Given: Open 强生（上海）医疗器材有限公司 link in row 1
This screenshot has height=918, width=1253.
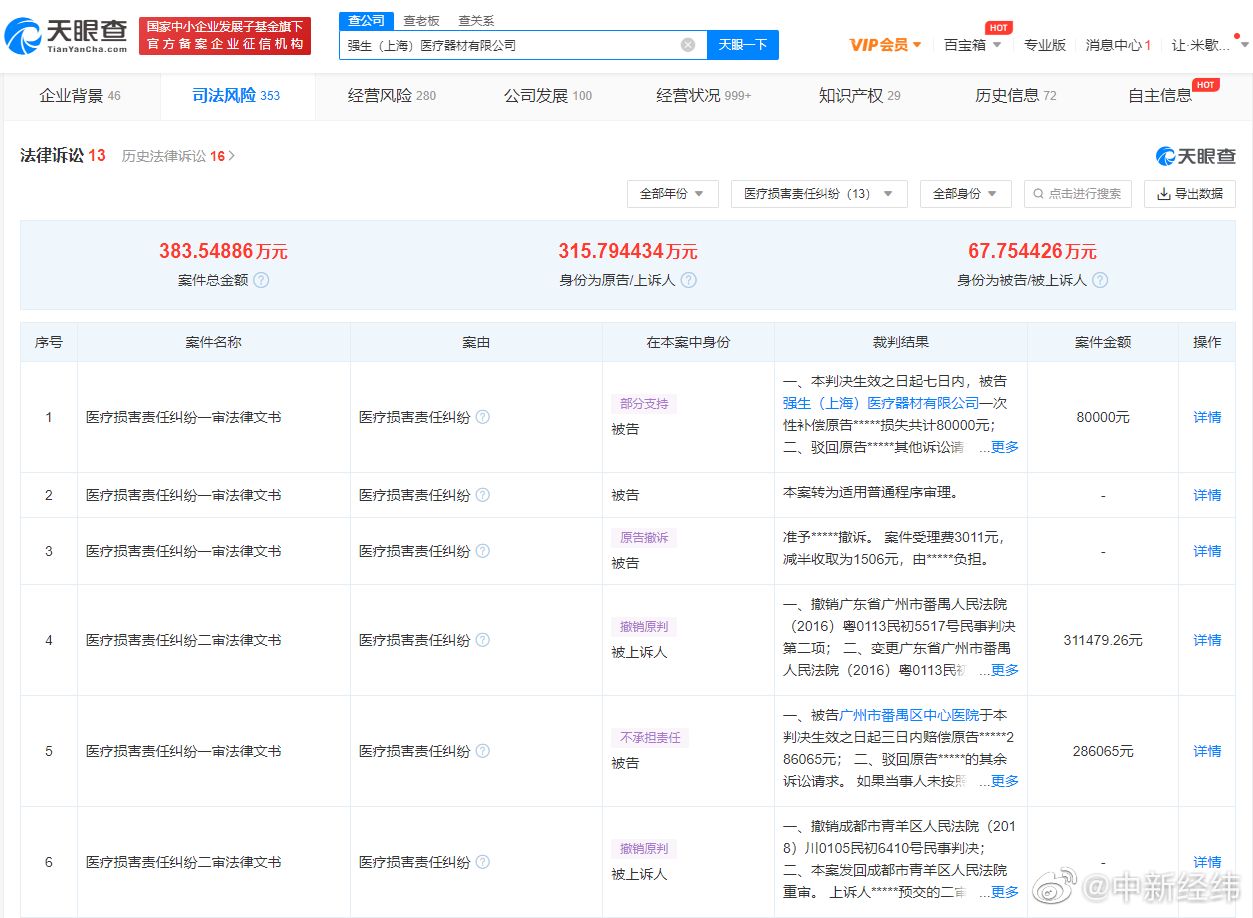Looking at the screenshot, I should point(881,403).
